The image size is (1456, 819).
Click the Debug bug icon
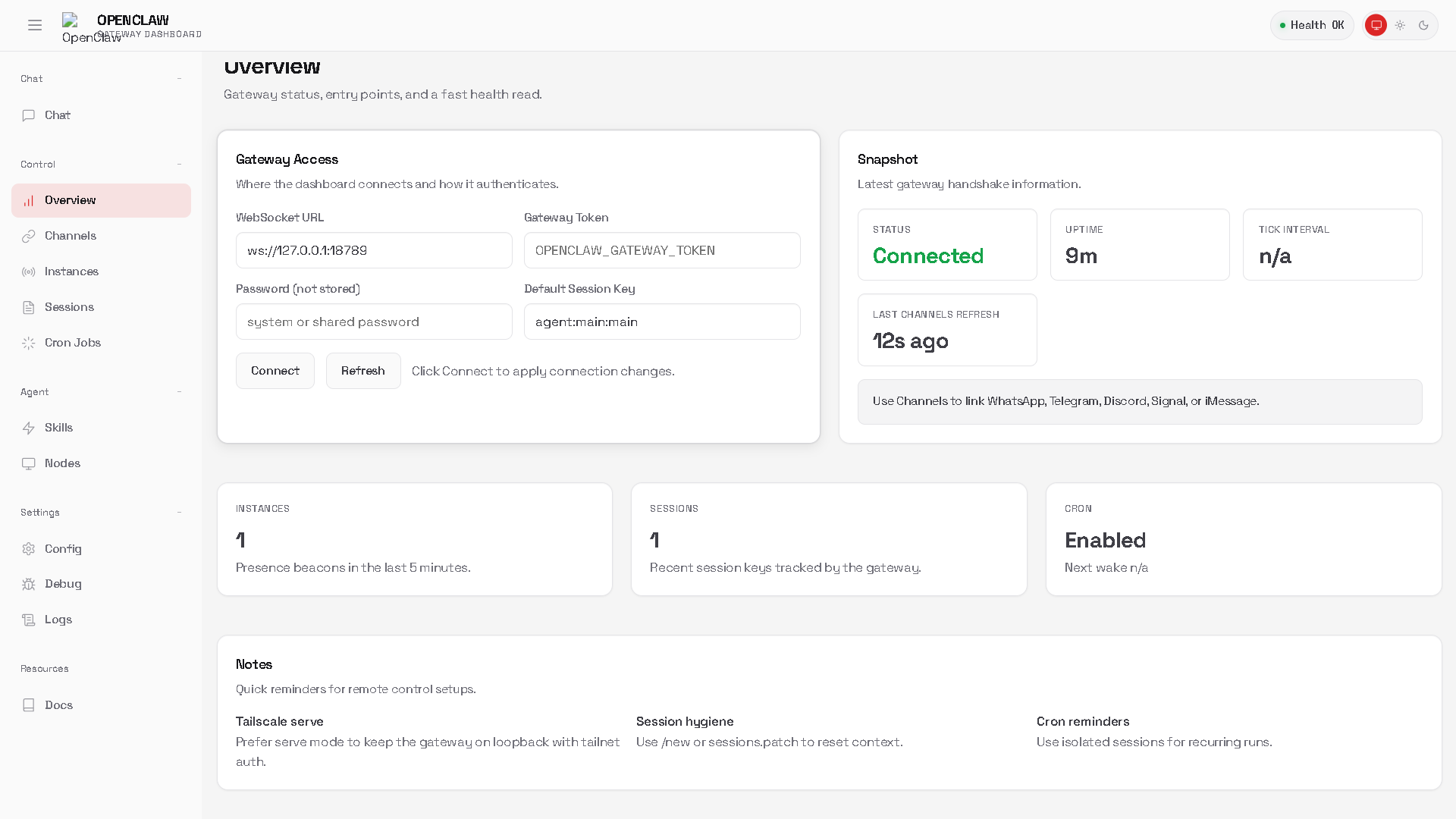[x=29, y=584]
